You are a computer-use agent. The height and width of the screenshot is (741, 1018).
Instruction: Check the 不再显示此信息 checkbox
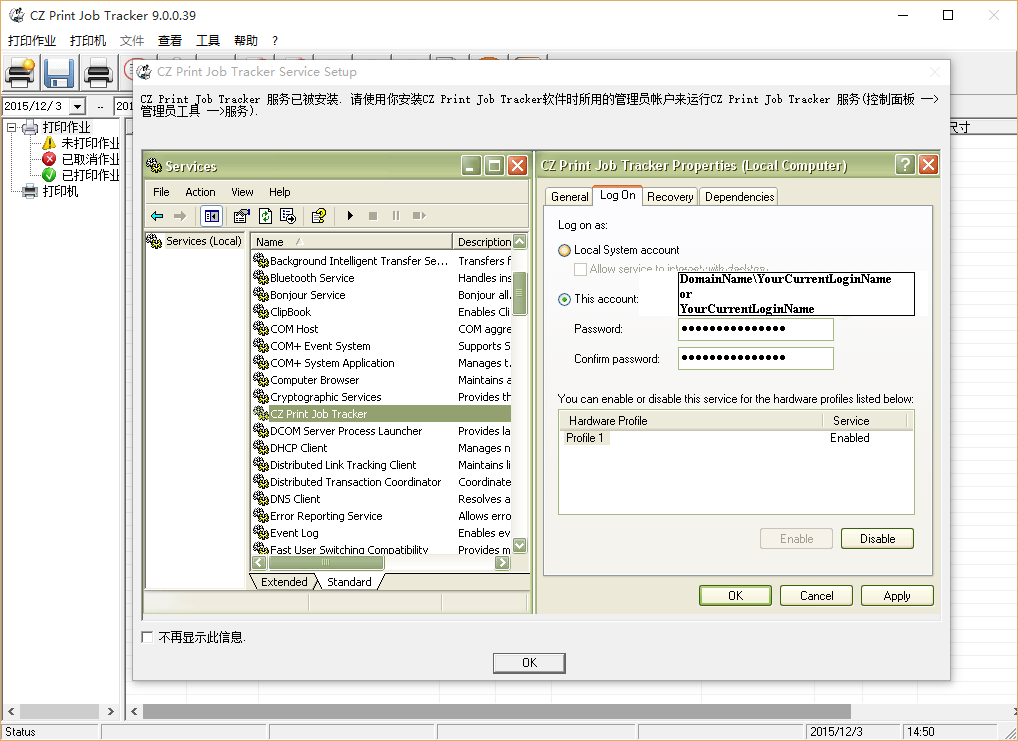click(x=148, y=637)
